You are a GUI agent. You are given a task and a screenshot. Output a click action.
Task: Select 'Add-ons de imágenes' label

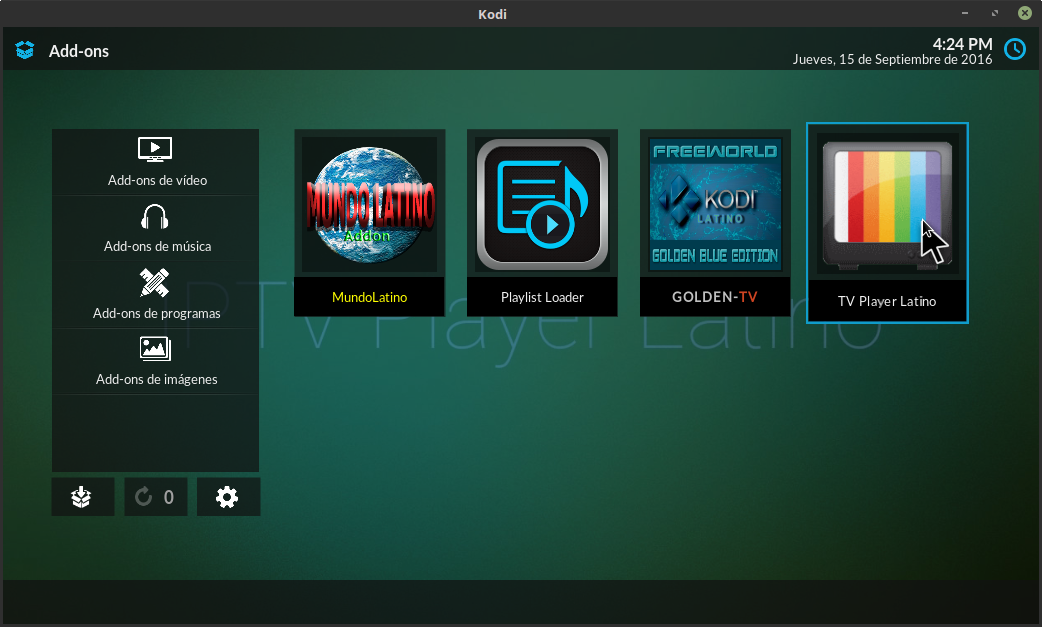pyautogui.click(x=157, y=379)
